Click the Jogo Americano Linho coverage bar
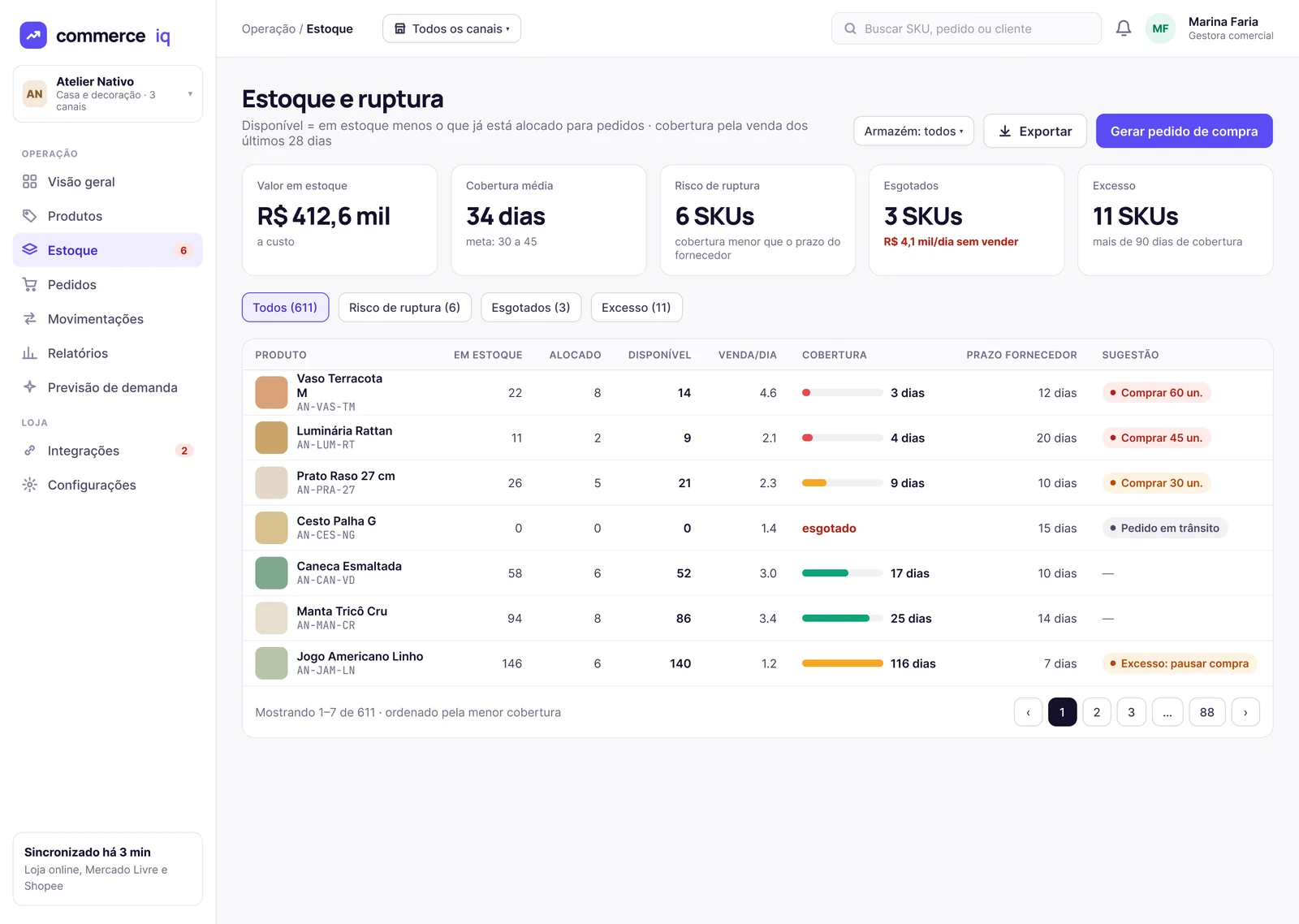This screenshot has width=1299, height=924. click(x=842, y=663)
